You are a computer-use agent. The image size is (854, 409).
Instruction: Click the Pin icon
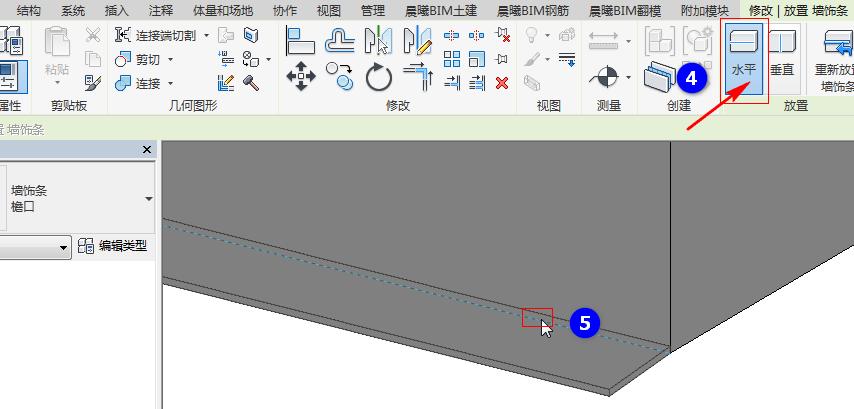click(502, 59)
